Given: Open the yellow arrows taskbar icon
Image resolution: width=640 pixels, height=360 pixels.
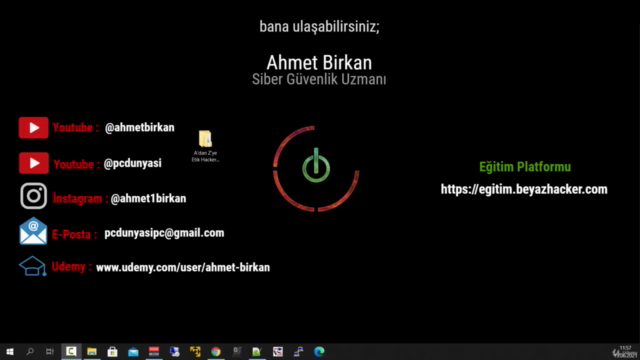Looking at the screenshot, I should 195,351.
